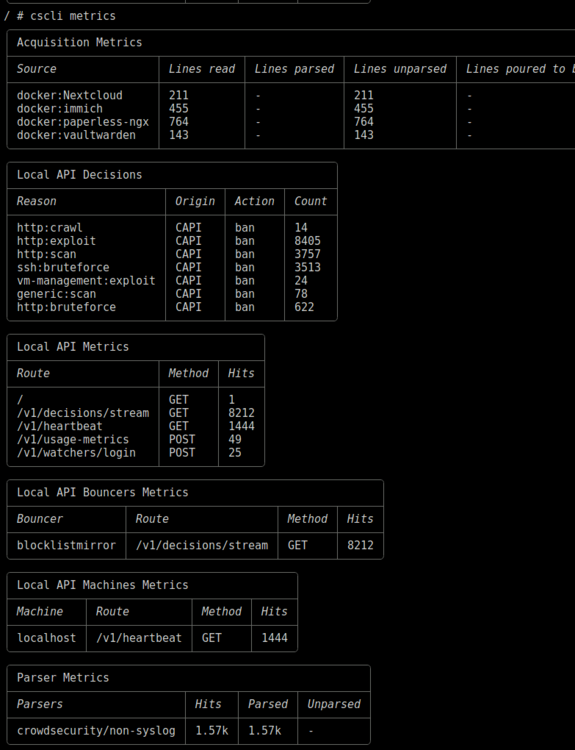Select the 'generic:scan' reason

[56, 294]
